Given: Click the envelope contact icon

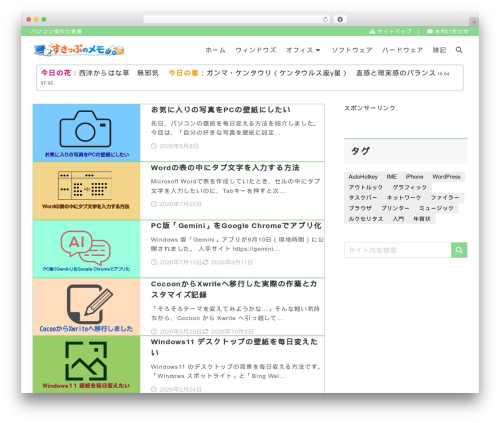Looking at the screenshot, I should coord(430,31).
